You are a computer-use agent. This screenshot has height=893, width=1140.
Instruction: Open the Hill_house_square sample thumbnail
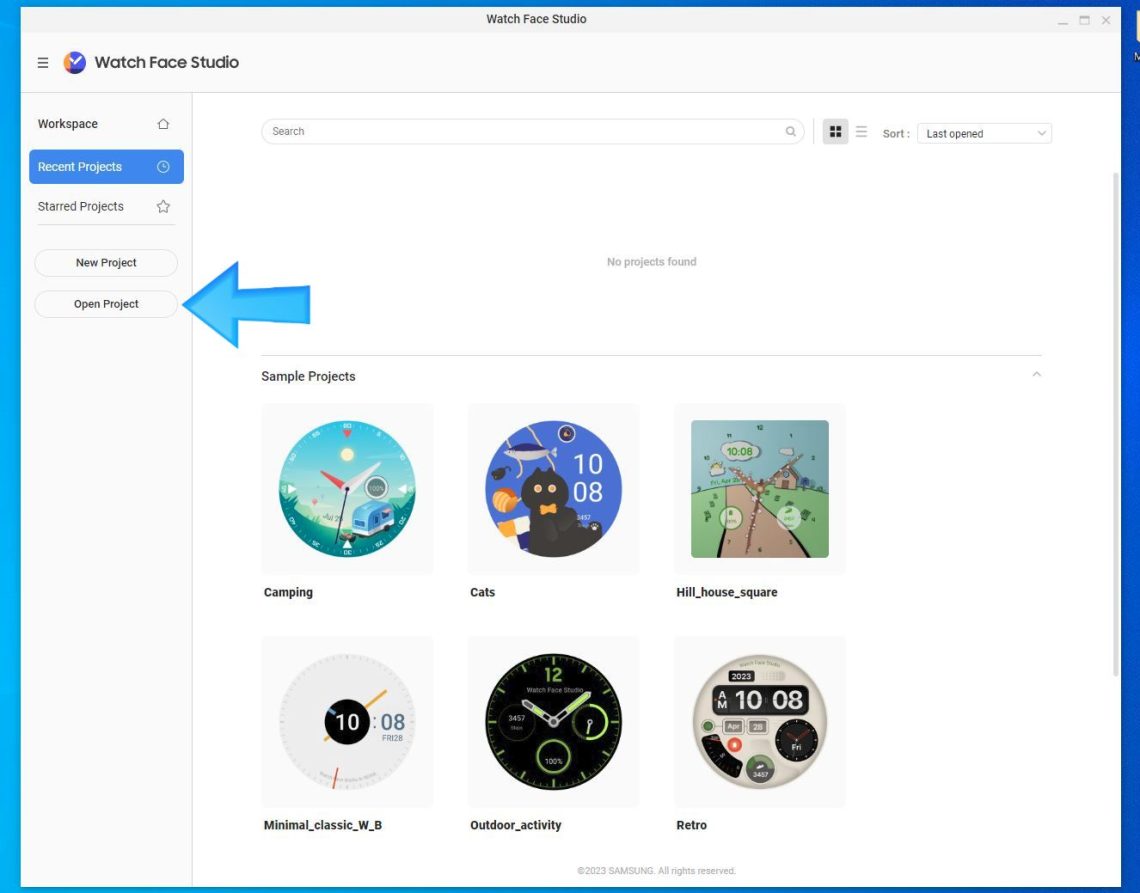760,489
